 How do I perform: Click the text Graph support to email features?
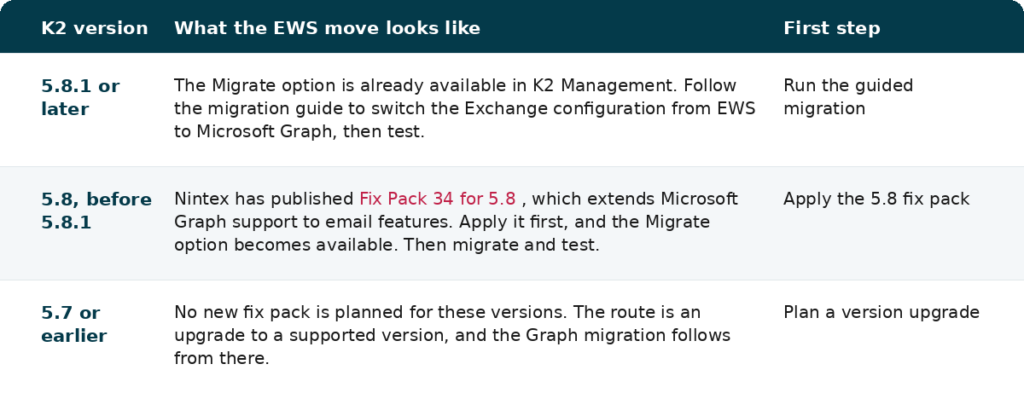(x=313, y=222)
